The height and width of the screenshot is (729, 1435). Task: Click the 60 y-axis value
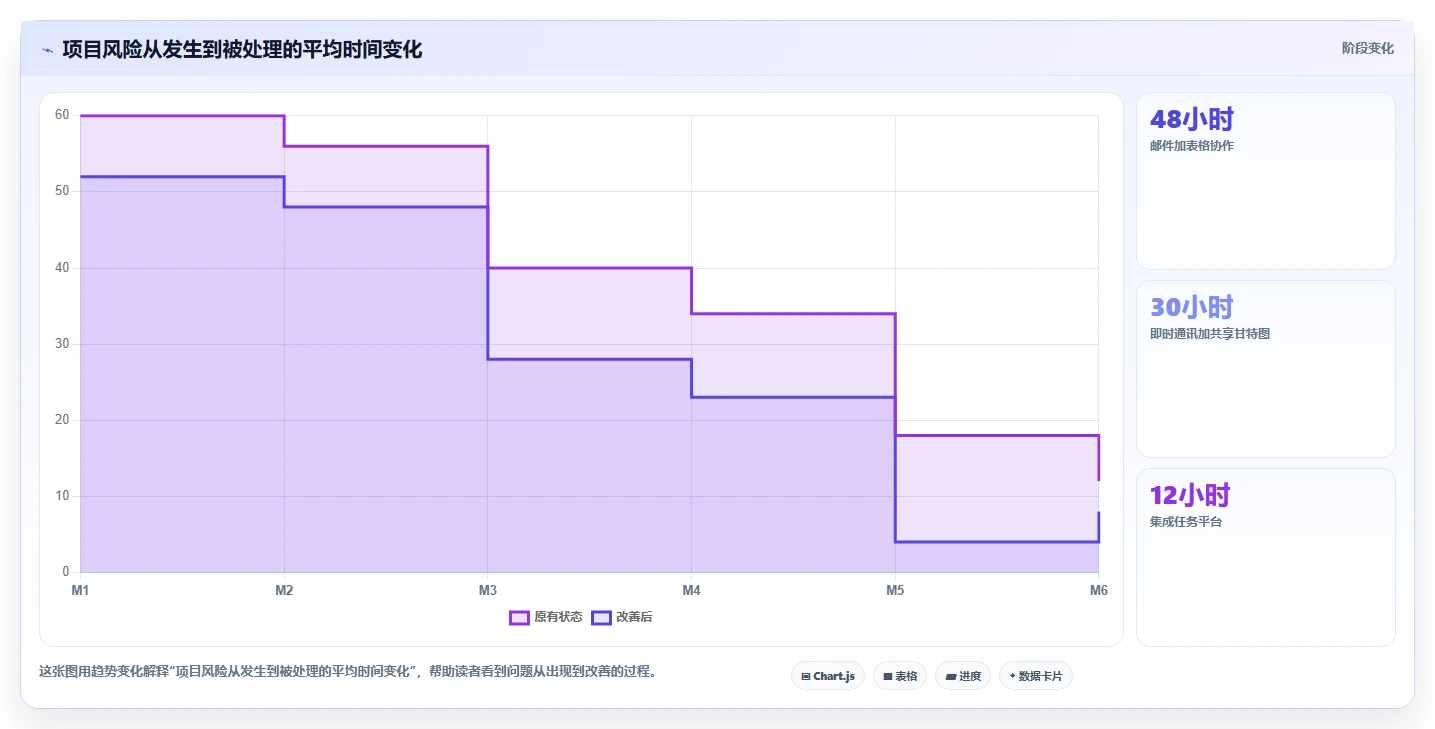click(x=62, y=115)
